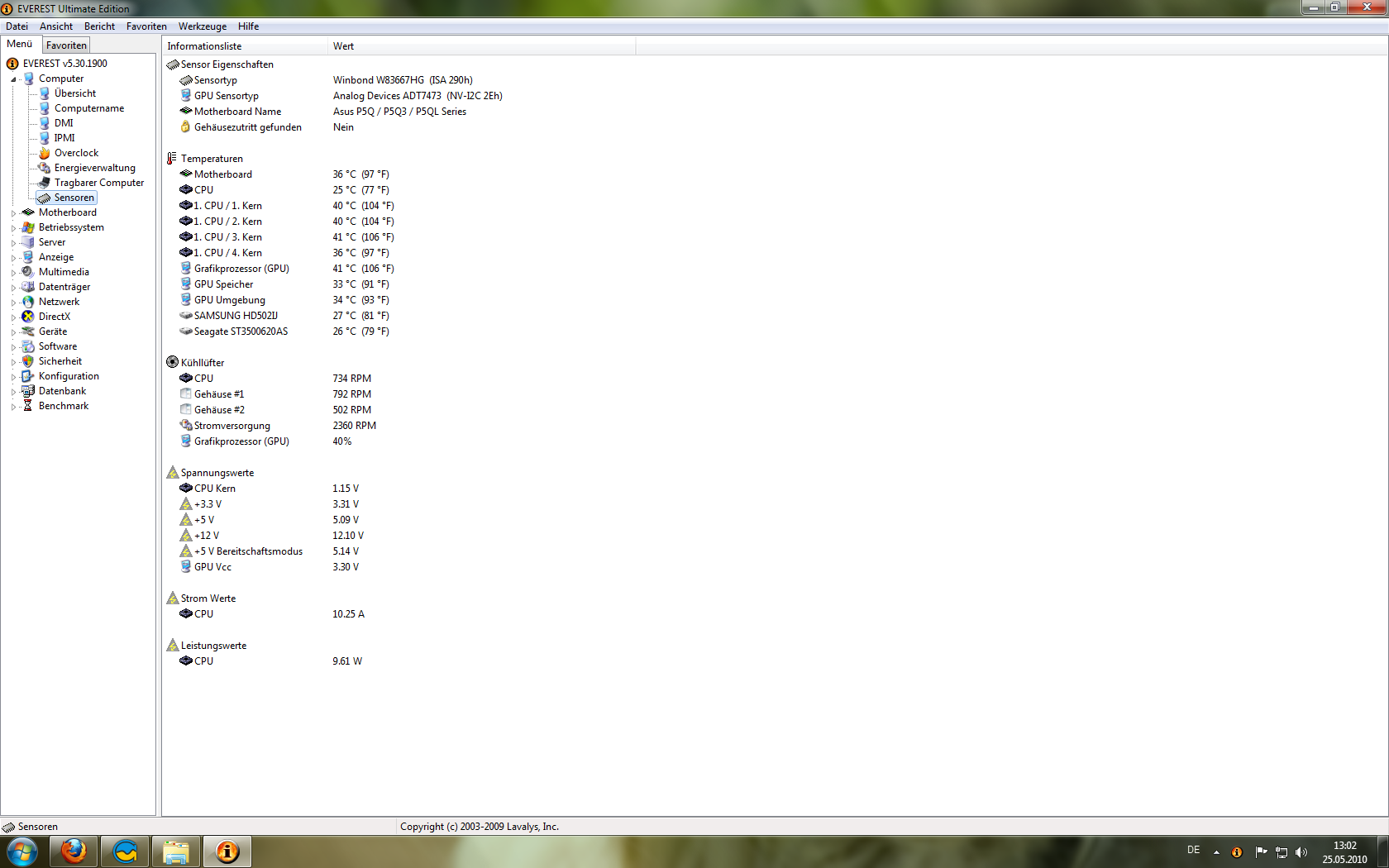Click EVEREST info icon in taskbar

click(227, 851)
